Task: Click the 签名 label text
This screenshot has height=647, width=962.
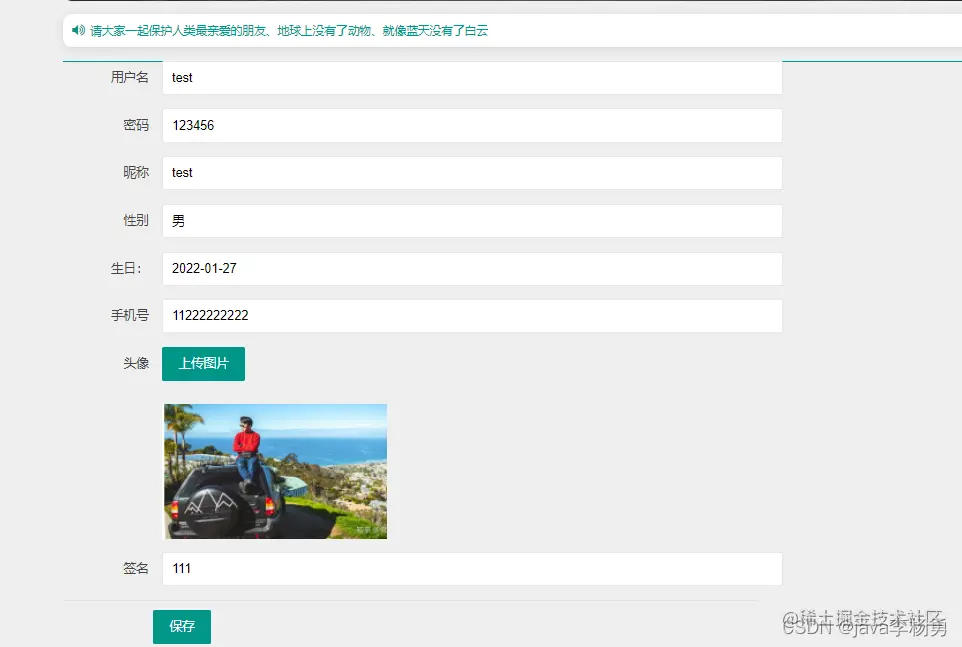Action: [136, 568]
